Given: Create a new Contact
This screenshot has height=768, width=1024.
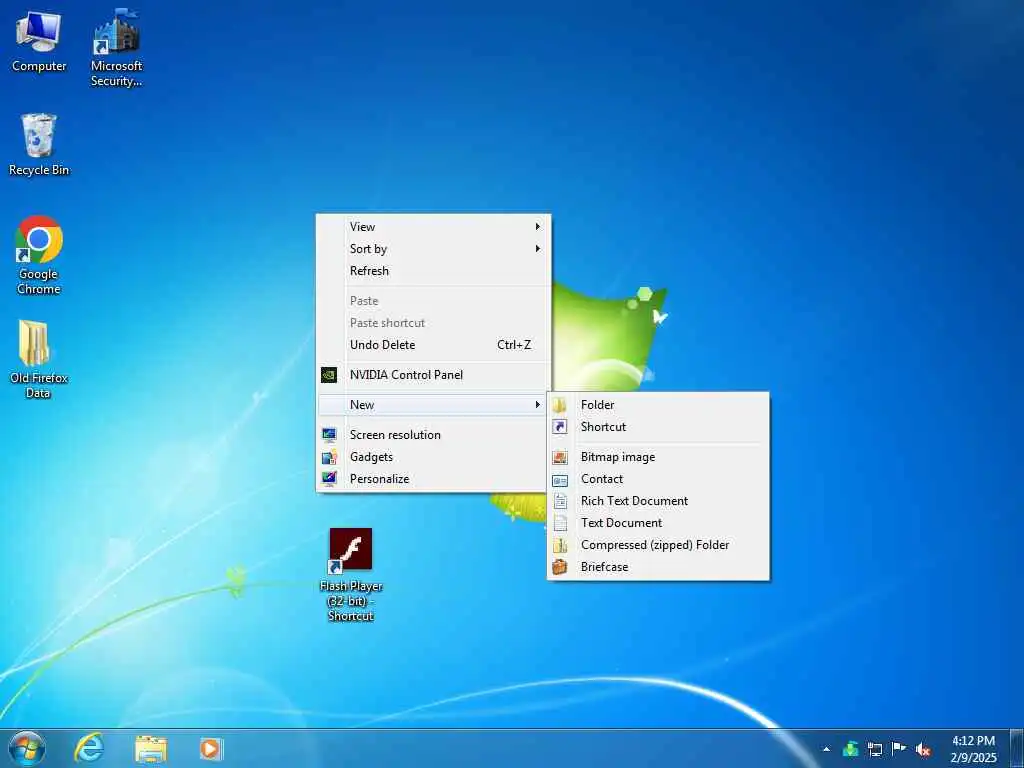Looking at the screenshot, I should [x=658, y=479].
